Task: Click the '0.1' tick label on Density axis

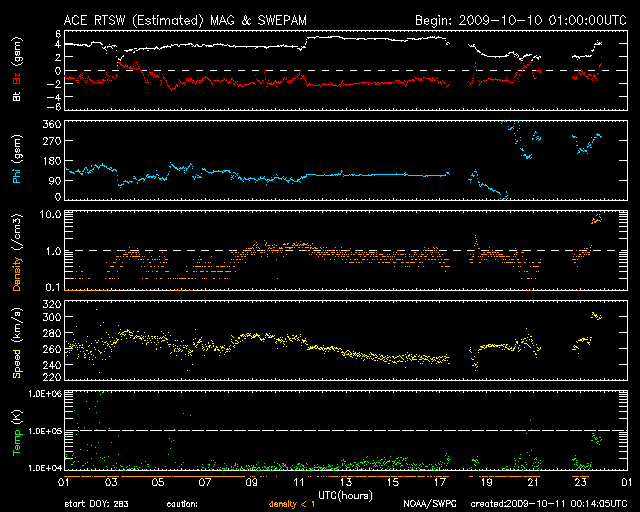Action: click(x=53, y=287)
